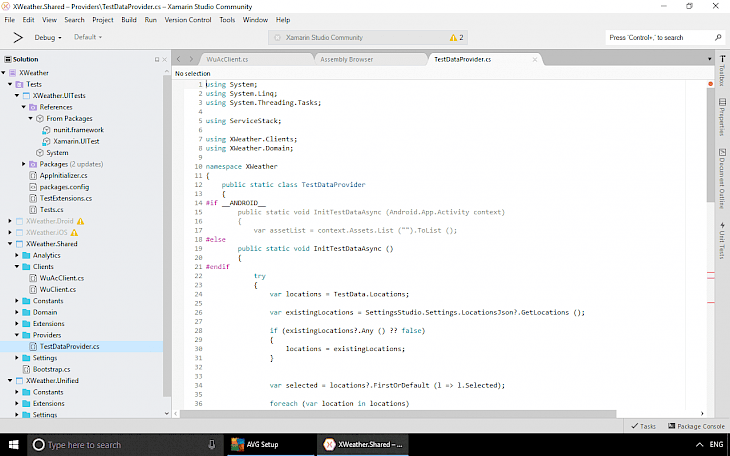Screen dimensions: 730x456
Task: Expand the XWeather.Droid project
Action: (10, 221)
